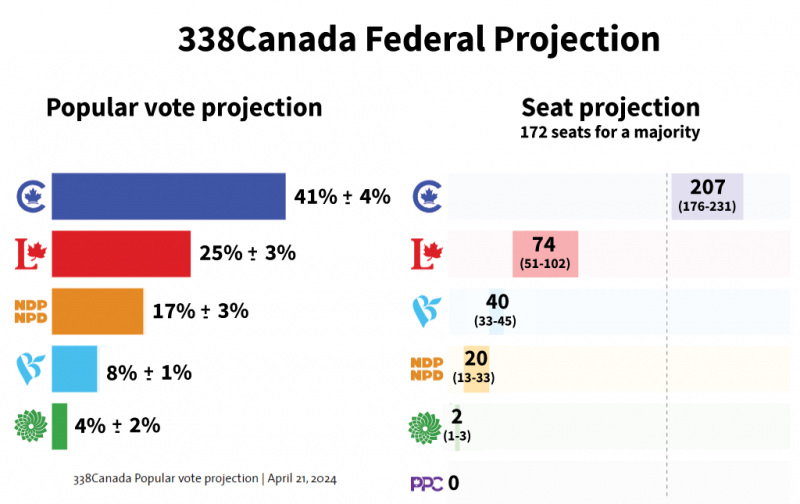Click the Bloc Québécois logo beside light-blue bar
The width and height of the screenshot is (800, 504).
pos(31,368)
